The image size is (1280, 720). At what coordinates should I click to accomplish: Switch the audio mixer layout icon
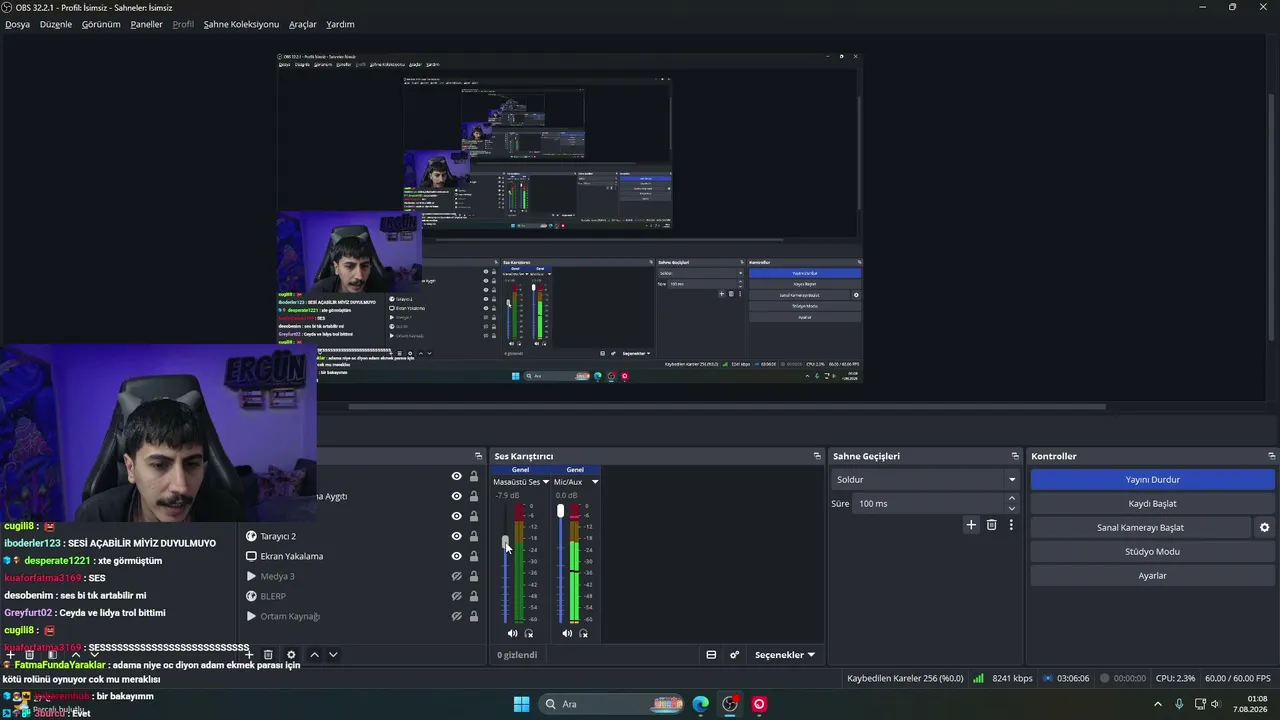point(711,655)
